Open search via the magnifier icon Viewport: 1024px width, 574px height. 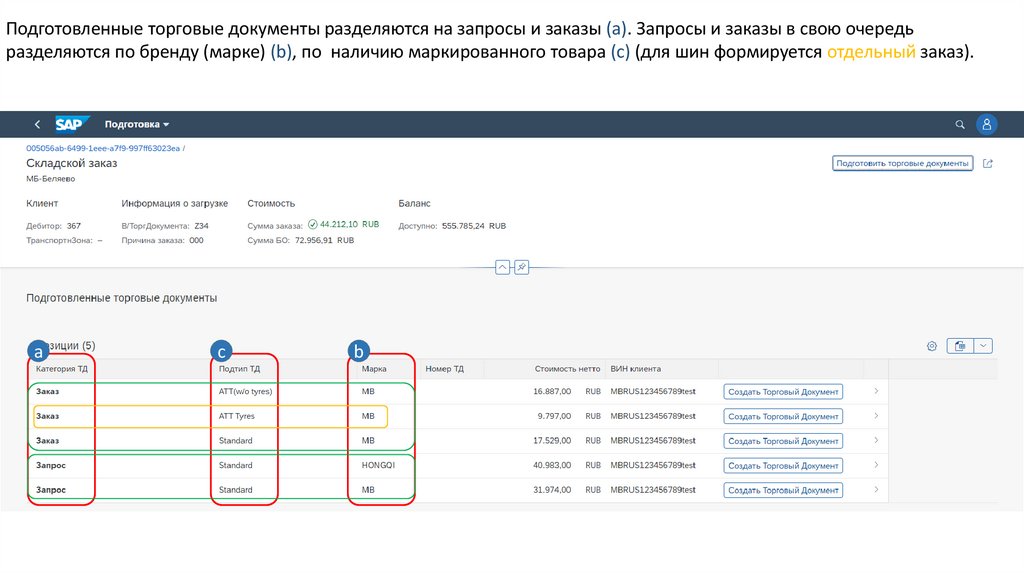tap(959, 124)
